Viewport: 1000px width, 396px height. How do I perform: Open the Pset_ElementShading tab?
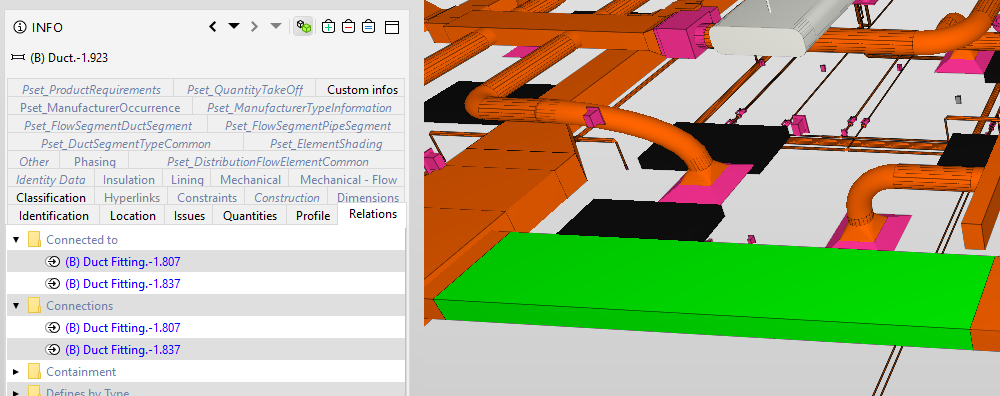coord(325,143)
